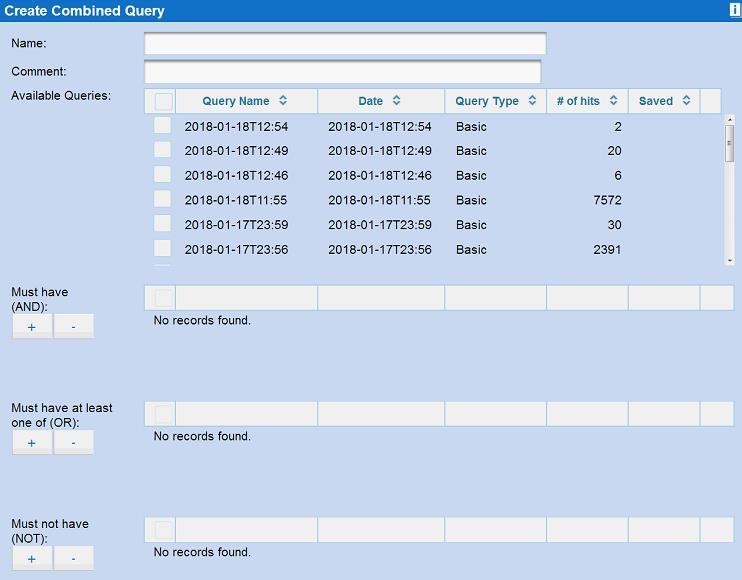Click Basic type in 2018-01-18T12:46 row
This screenshot has height=580, width=742.
[471, 176]
